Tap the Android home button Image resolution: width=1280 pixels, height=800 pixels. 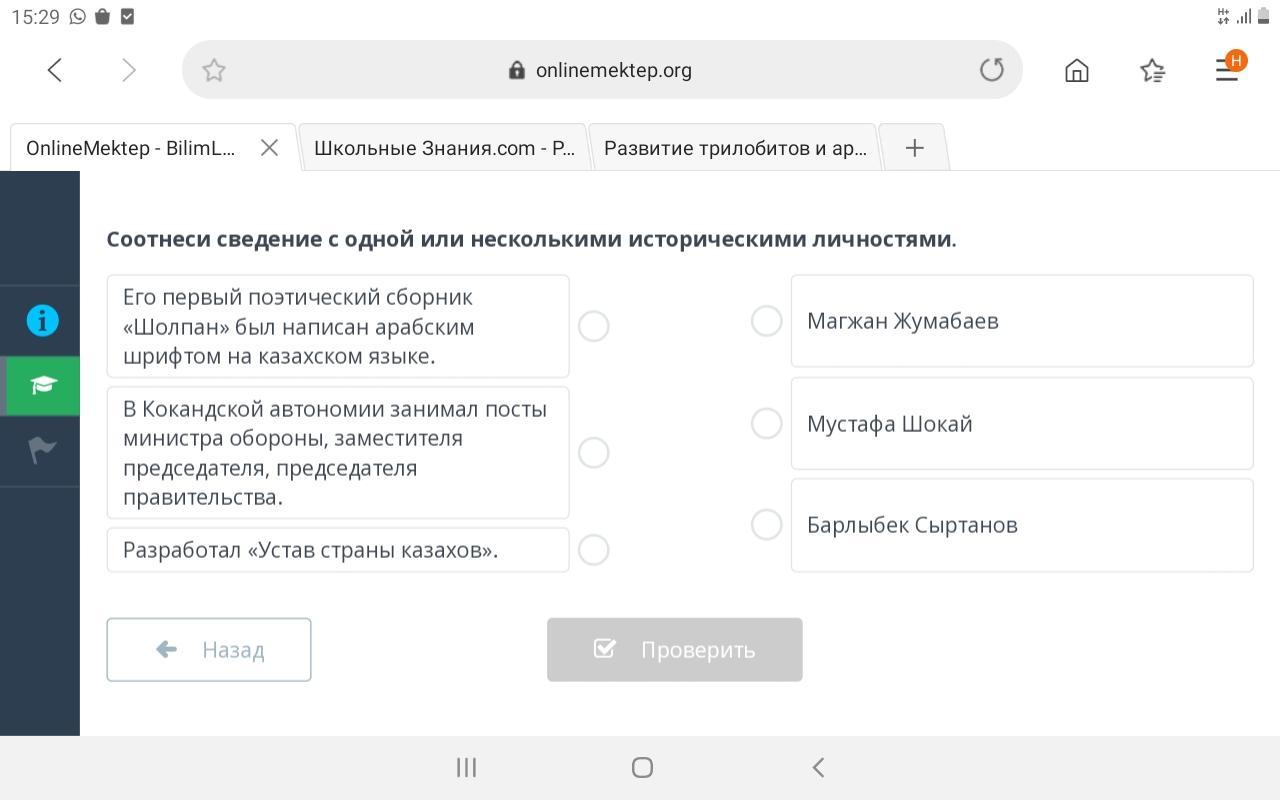[642, 767]
